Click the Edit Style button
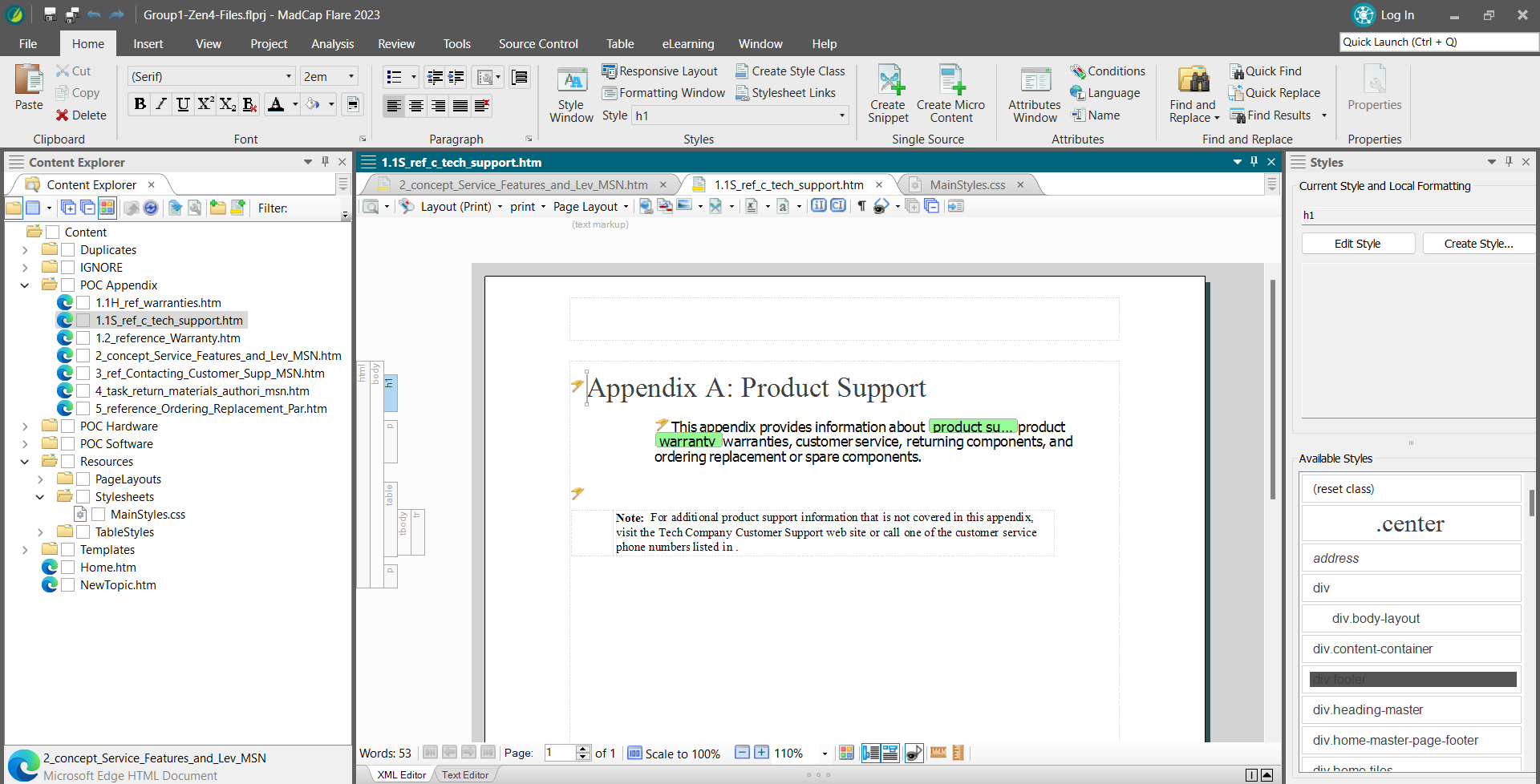Viewport: 1540px width, 784px height. click(x=1357, y=244)
